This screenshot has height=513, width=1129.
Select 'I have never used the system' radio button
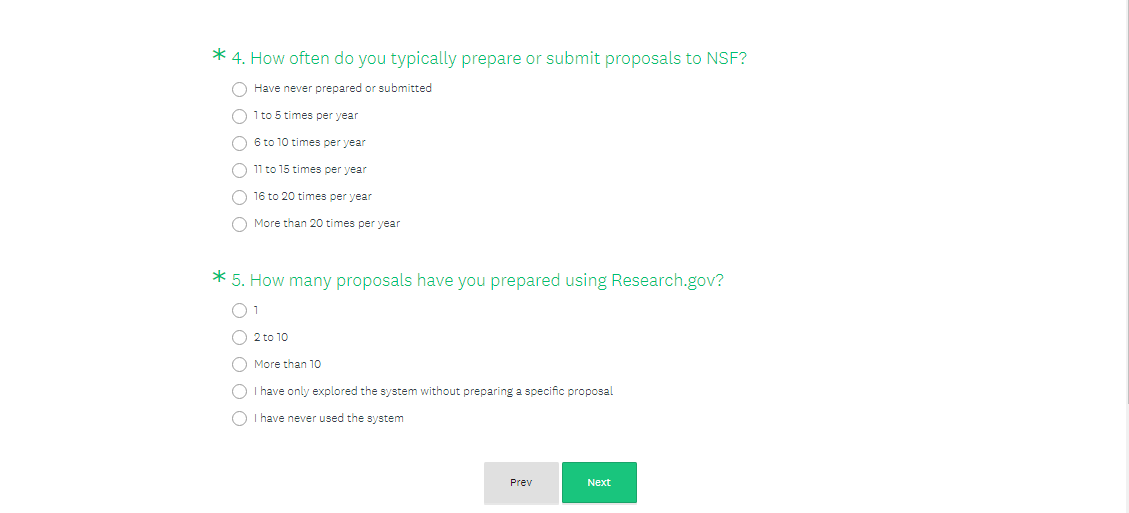click(239, 419)
